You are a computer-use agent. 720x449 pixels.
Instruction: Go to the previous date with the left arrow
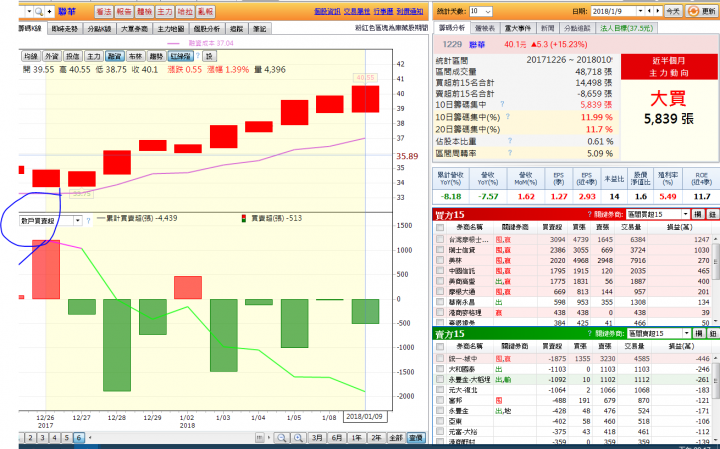(649, 11)
